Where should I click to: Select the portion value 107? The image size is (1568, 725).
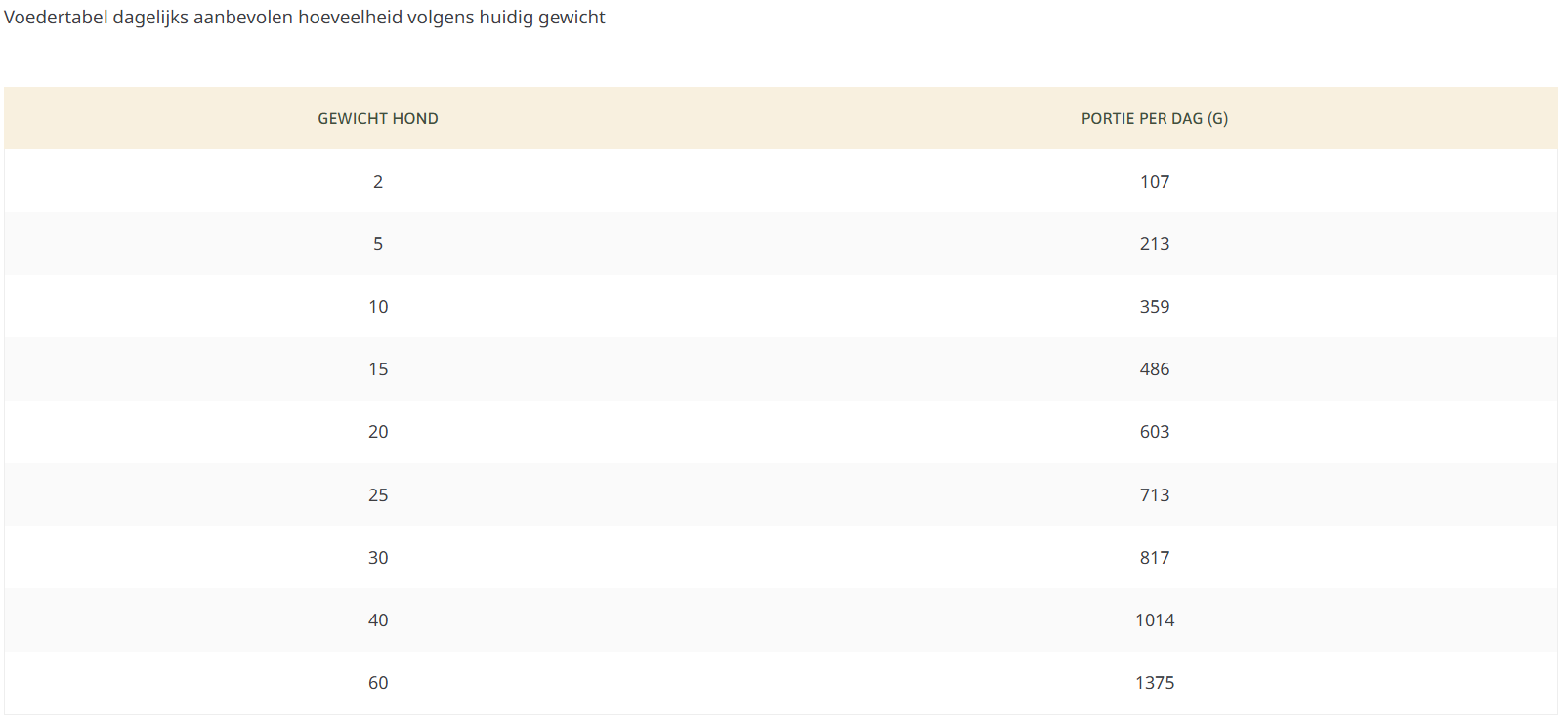point(1154,182)
